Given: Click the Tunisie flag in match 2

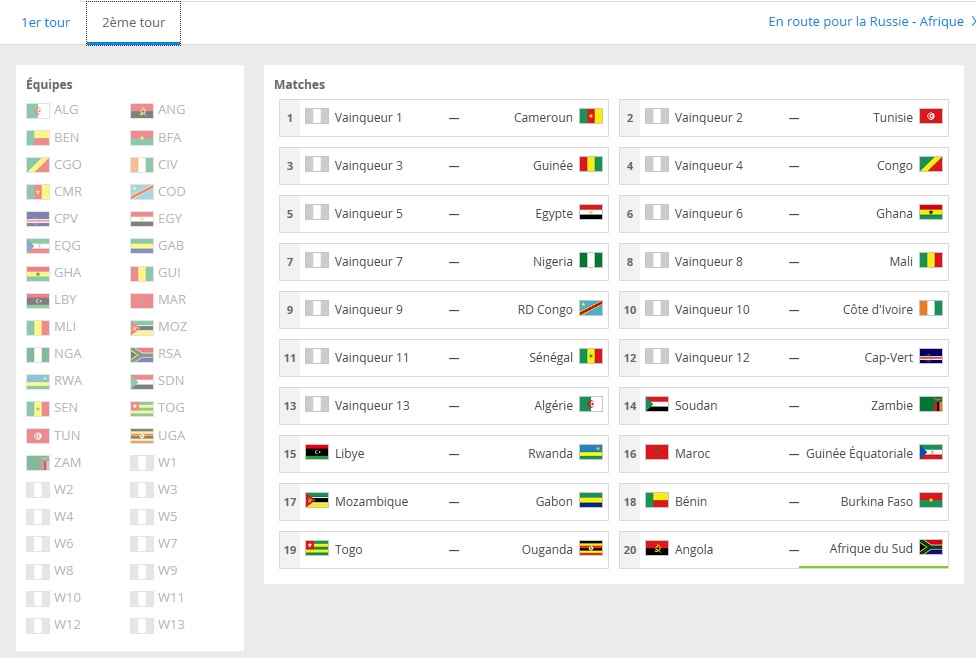Looking at the screenshot, I should tap(931, 117).
